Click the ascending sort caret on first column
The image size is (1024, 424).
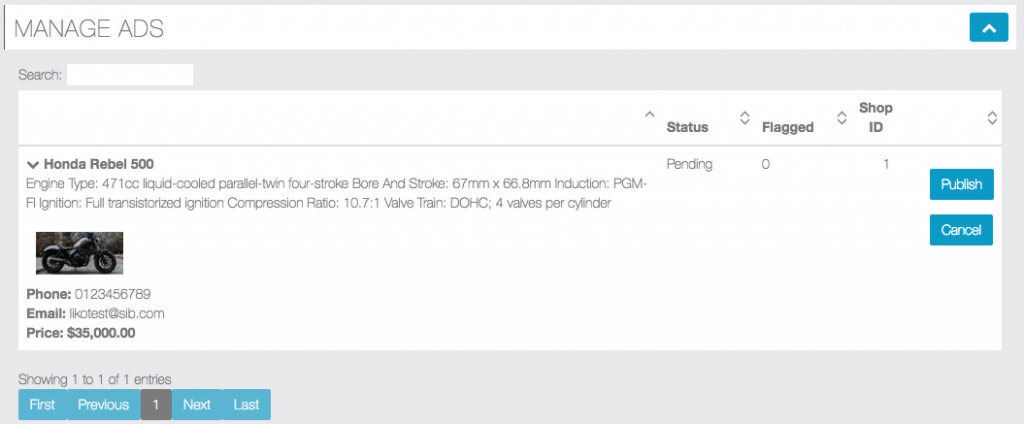pos(649,117)
